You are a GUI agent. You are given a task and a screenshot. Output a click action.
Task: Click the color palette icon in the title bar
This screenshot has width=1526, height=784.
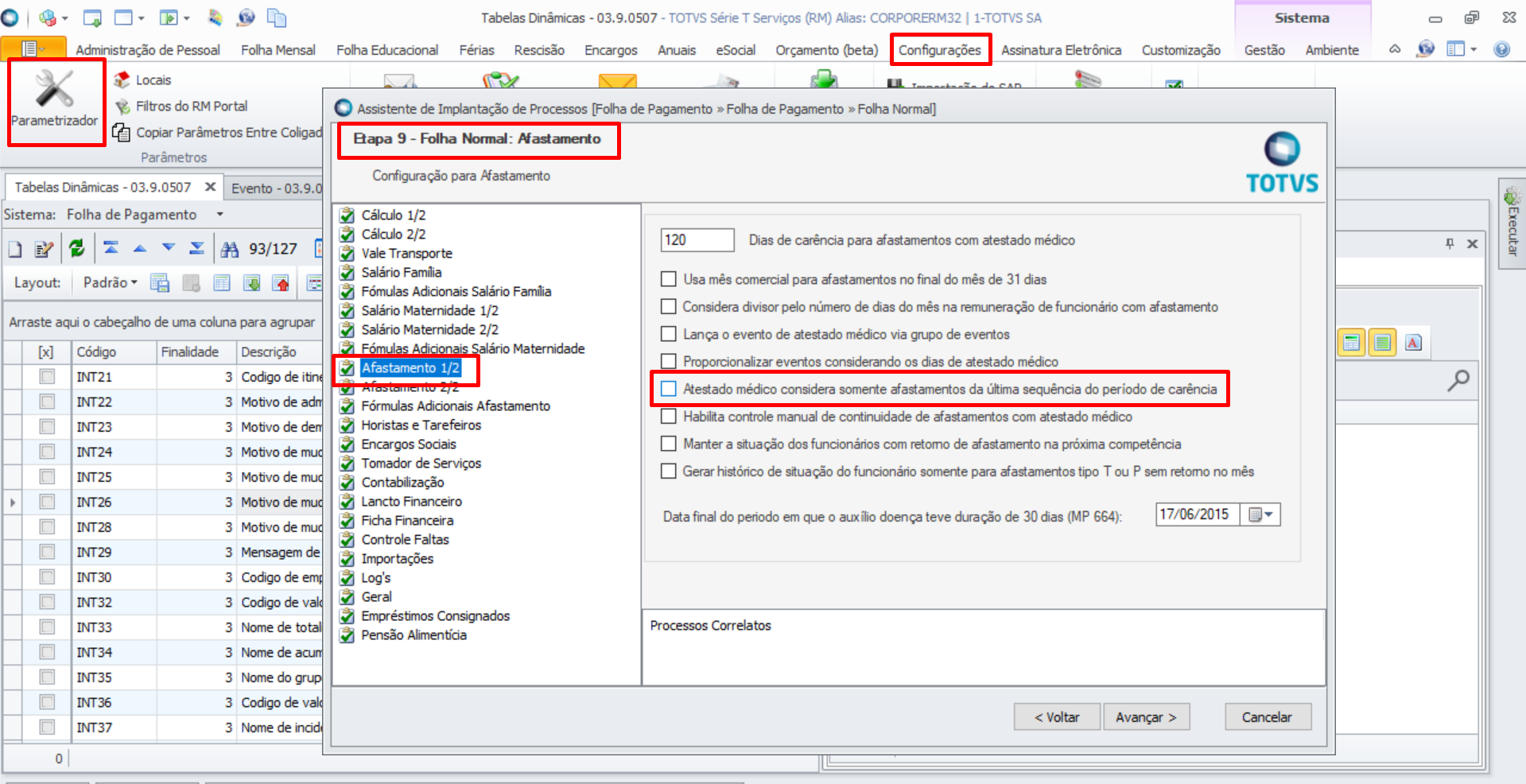coord(216,17)
